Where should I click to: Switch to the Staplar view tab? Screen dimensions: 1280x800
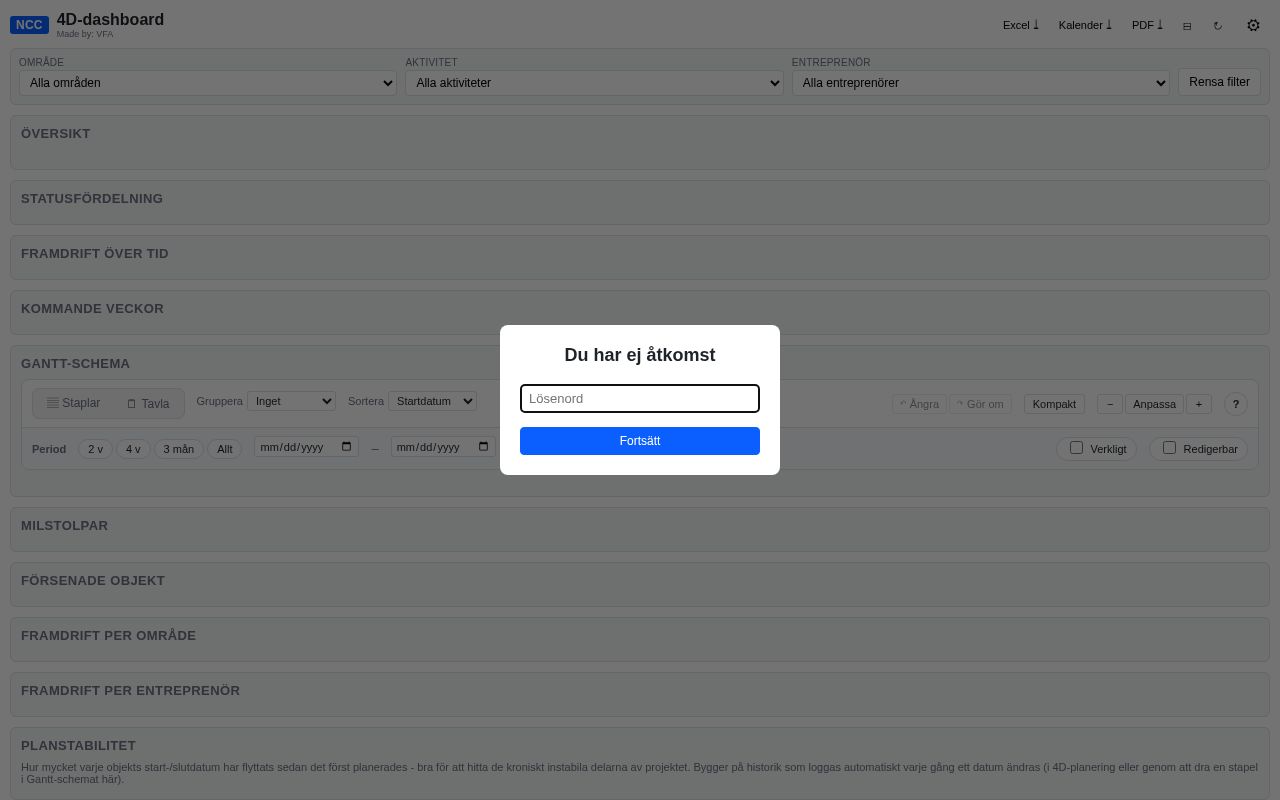coord(73,403)
